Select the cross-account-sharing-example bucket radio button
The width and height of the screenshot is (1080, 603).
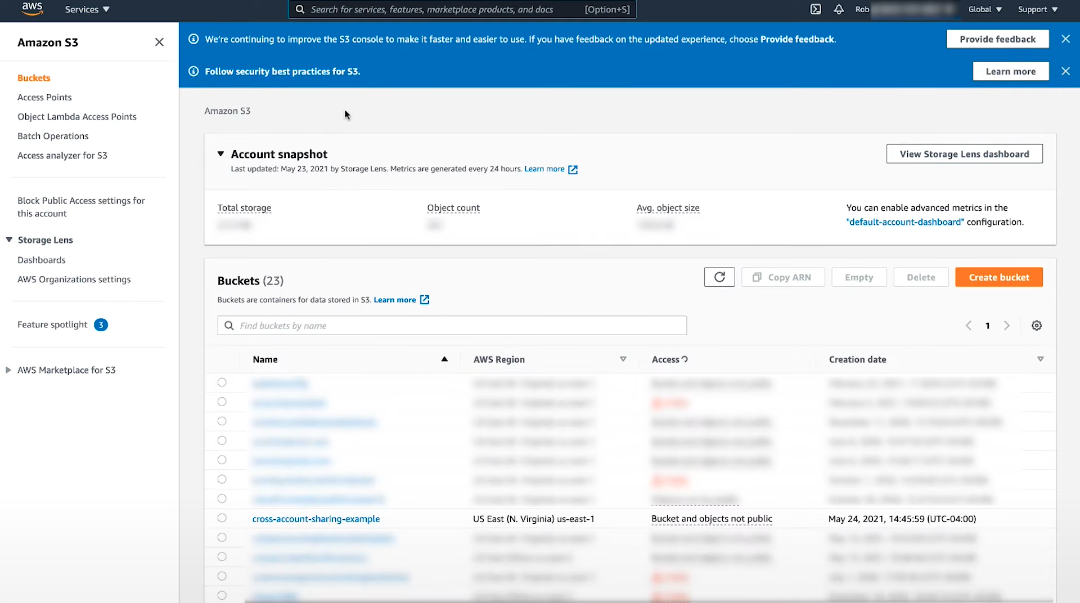pos(222,518)
